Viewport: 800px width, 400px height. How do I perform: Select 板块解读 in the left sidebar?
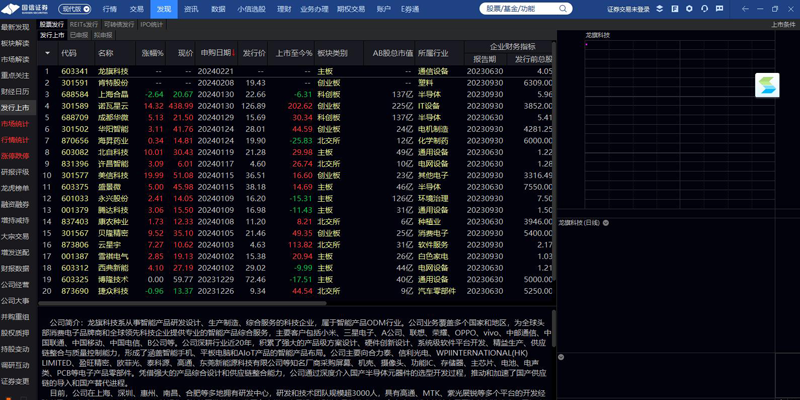[15, 43]
